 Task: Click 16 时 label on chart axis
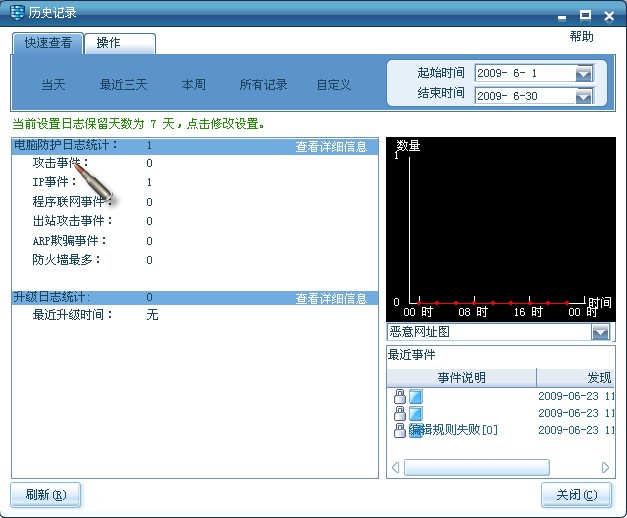pyautogui.click(x=528, y=312)
